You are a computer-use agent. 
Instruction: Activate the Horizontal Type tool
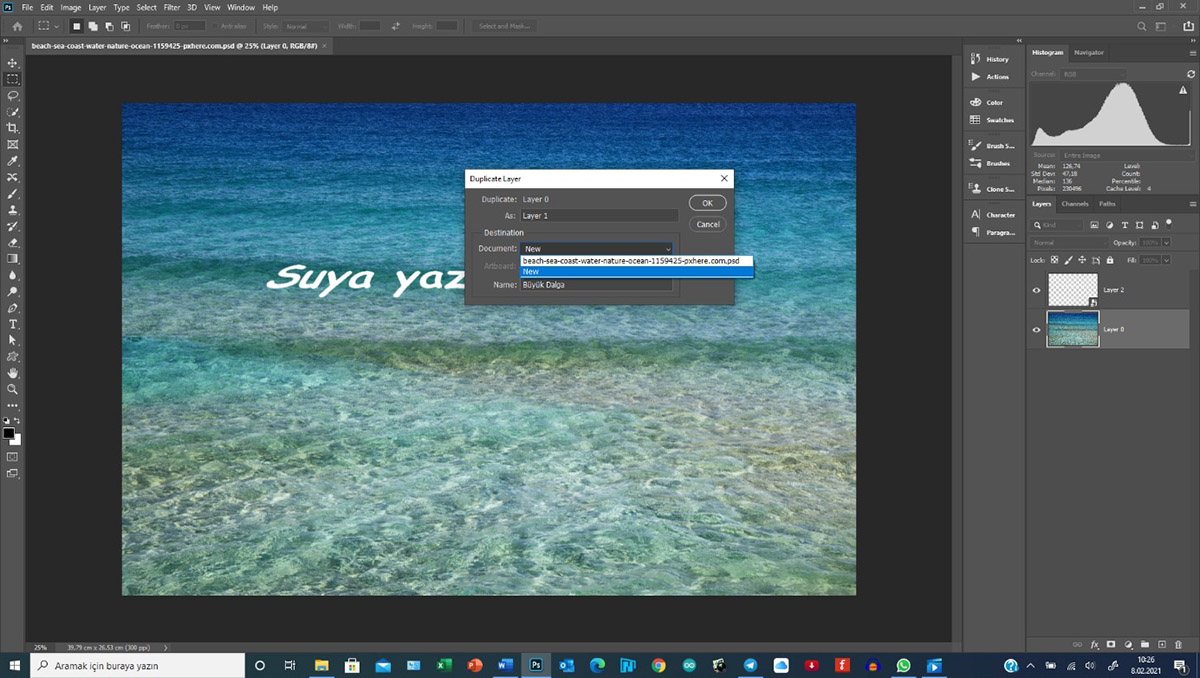pos(13,324)
